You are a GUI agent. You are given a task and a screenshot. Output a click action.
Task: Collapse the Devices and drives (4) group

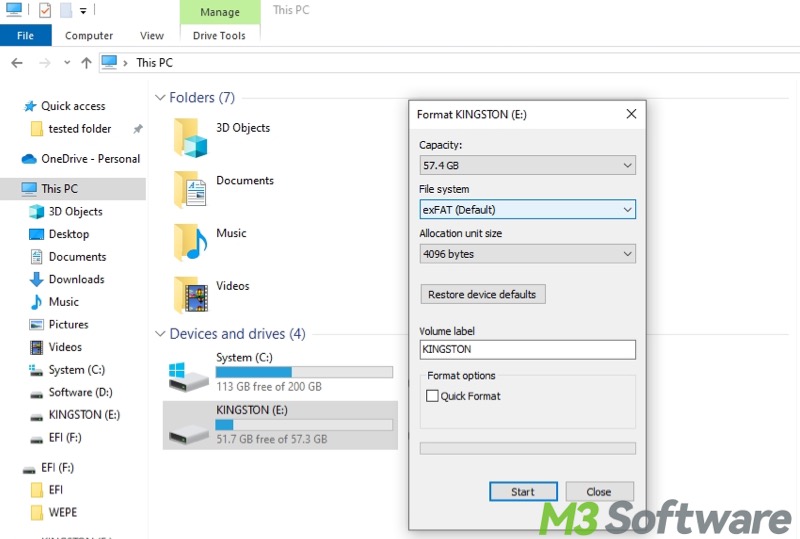point(160,334)
